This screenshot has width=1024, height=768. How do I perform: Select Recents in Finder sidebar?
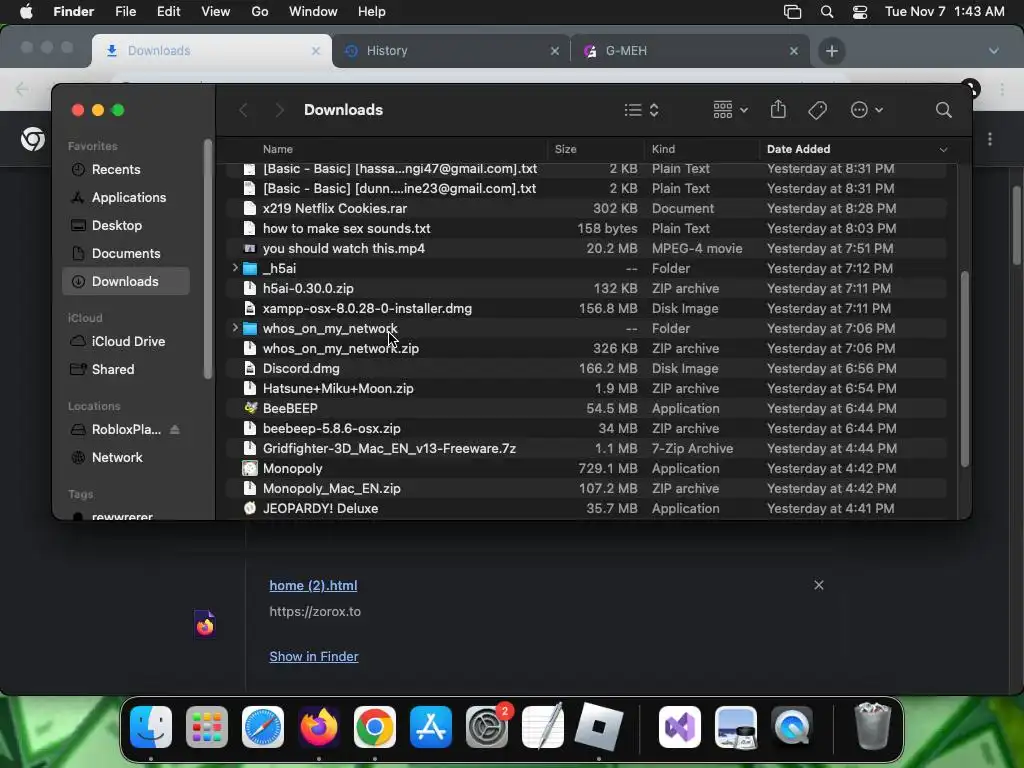pyautogui.click(x=127, y=169)
